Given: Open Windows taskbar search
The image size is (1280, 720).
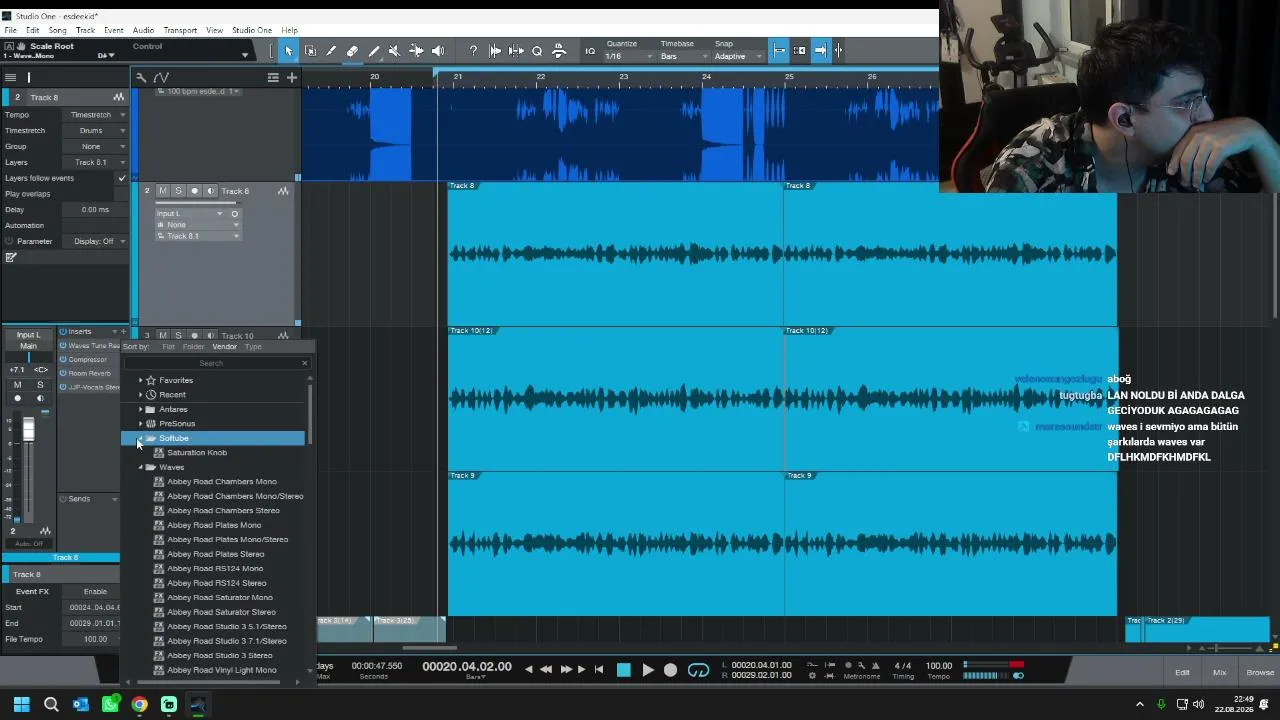Looking at the screenshot, I should click(51, 704).
